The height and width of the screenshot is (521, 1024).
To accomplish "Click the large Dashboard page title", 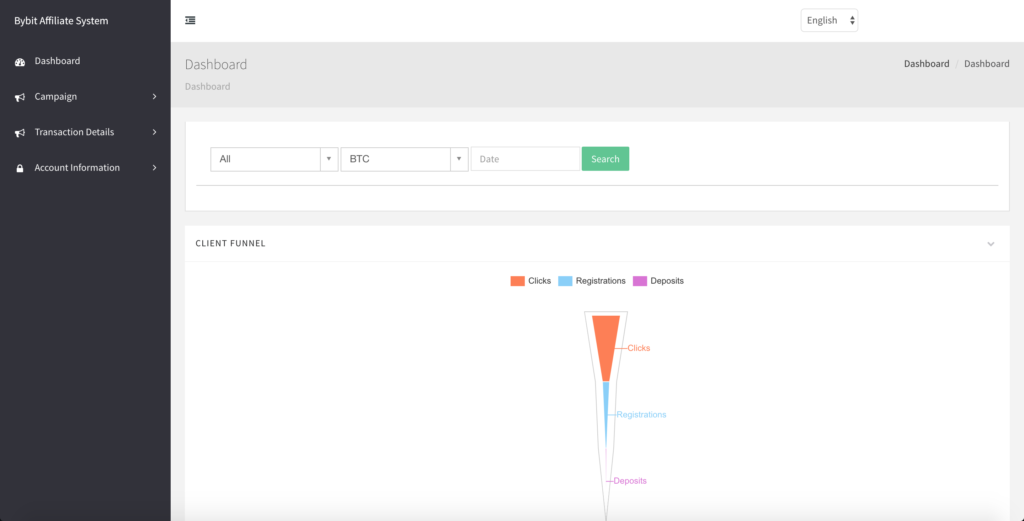I will [216, 65].
